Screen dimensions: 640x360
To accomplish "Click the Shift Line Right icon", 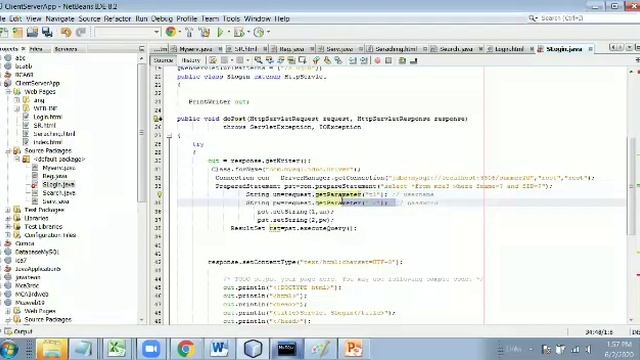I will pos(364,60).
